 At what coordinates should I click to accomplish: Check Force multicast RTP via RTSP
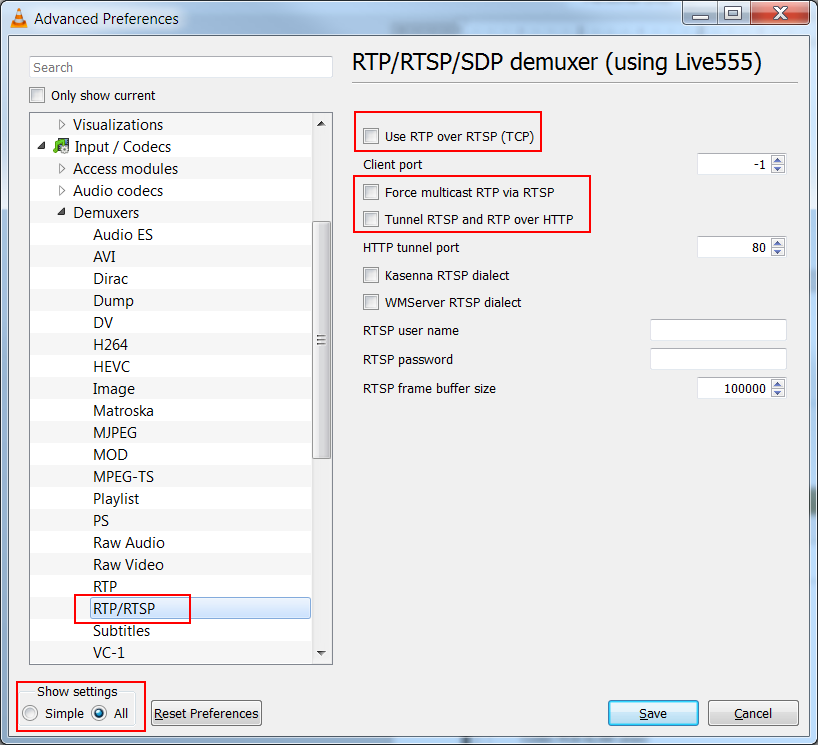pyautogui.click(x=371, y=192)
